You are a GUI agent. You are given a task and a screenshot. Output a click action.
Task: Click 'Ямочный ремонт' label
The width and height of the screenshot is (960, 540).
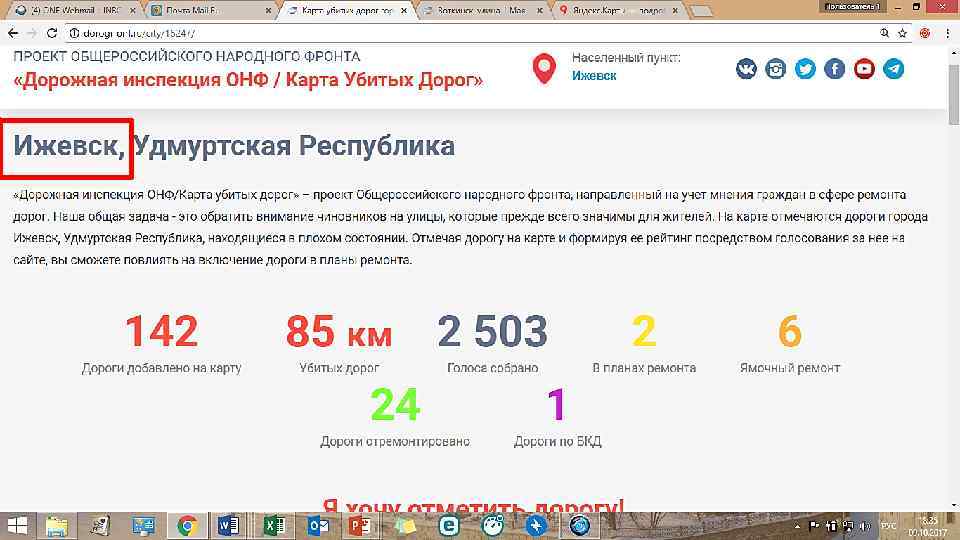point(790,368)
